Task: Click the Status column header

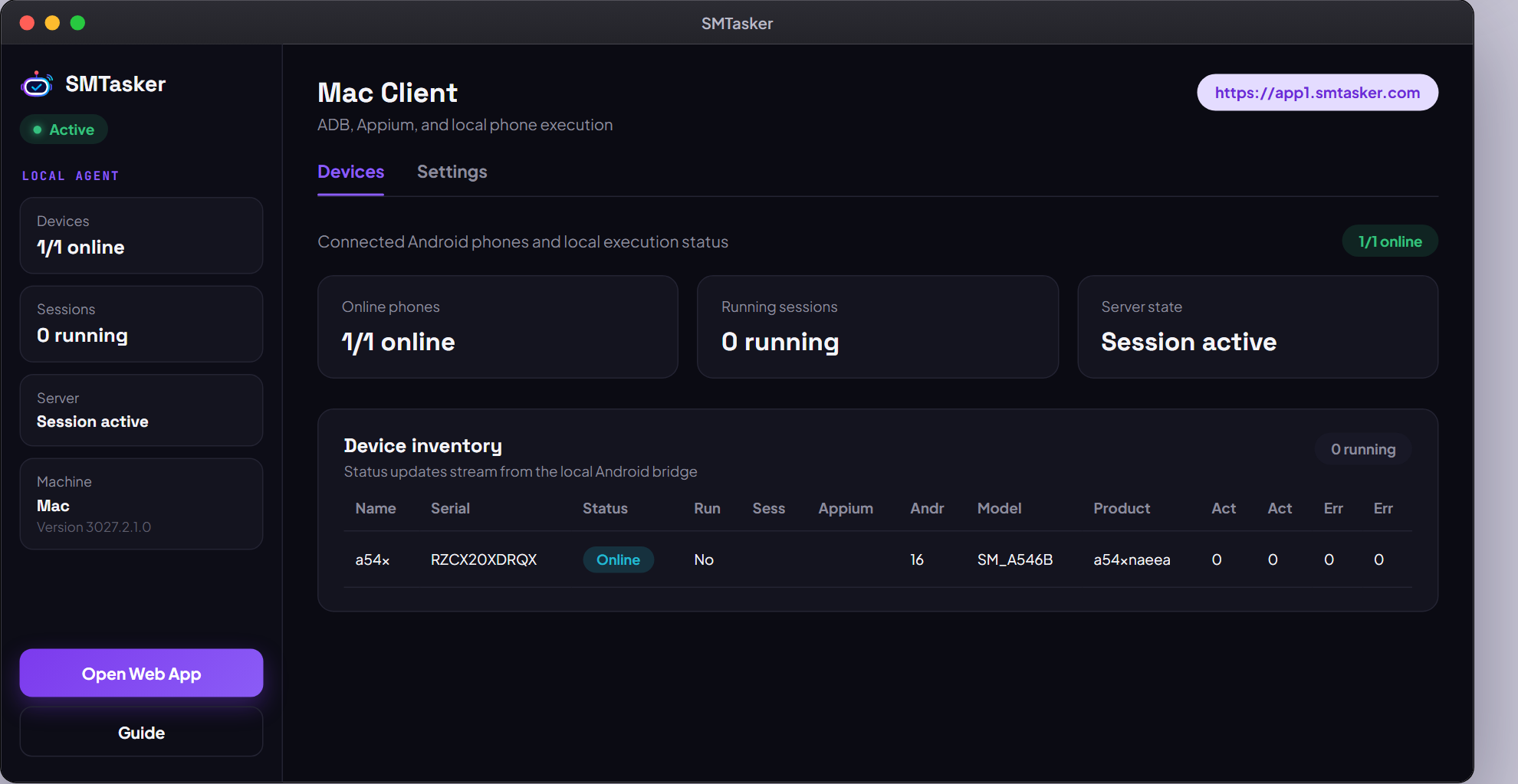Action: (605, 508)
